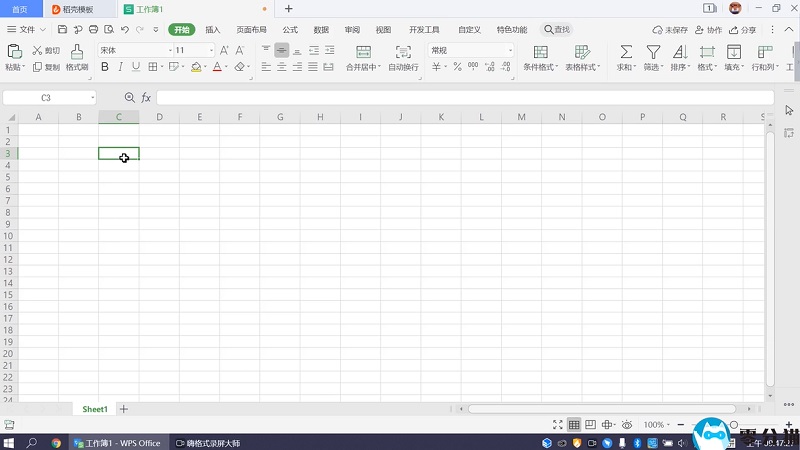Click the Share (分享) button

742,30
